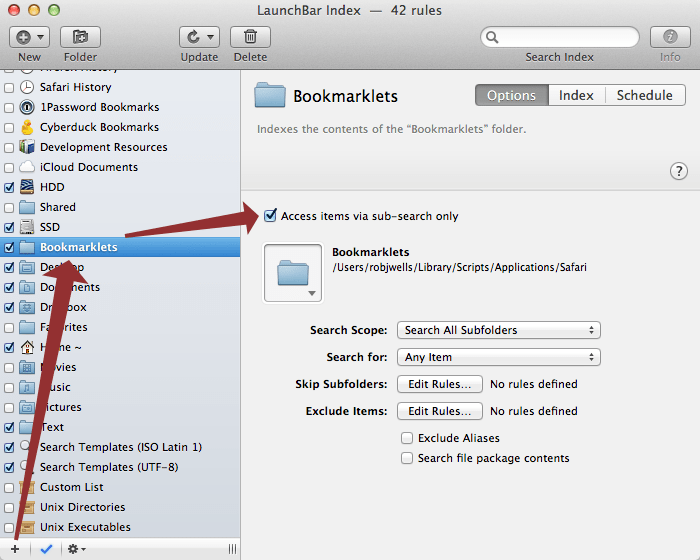The height and width of the screenshot is (560, 700).
Task: Click the plus add rule button at bottom
Action: point(15,549)
